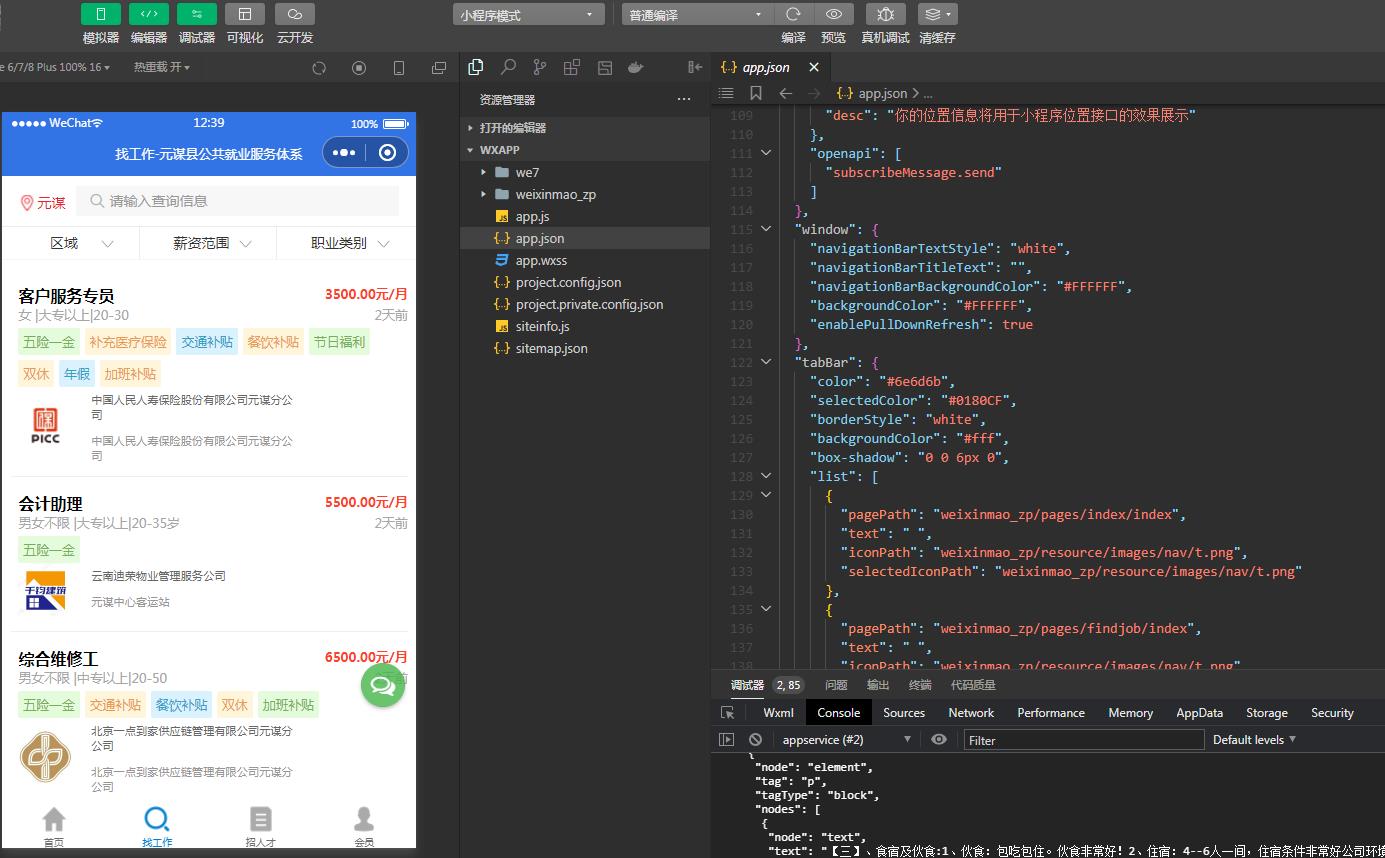Open the 客户服务专员 job listing
The height and width of the screenshot is (858, 1385).
66,296
